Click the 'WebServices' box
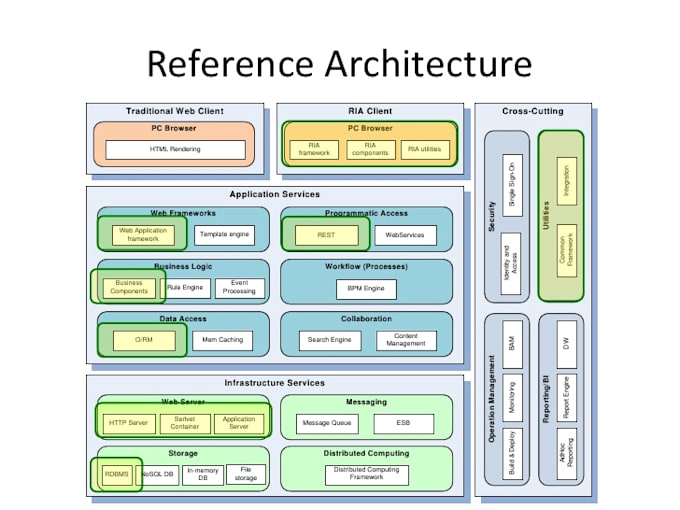Screen dimensions: 680x510 [405, 235]
